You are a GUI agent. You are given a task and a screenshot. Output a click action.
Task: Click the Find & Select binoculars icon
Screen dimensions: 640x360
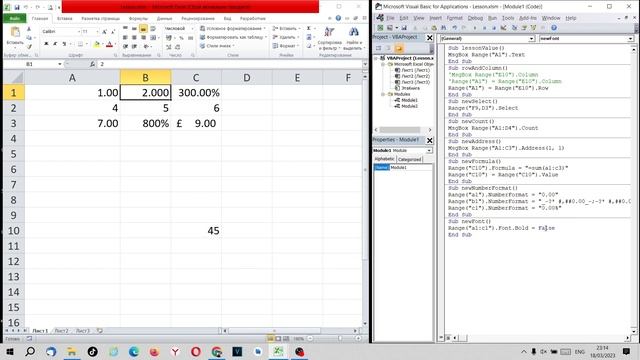pos(353,32)
